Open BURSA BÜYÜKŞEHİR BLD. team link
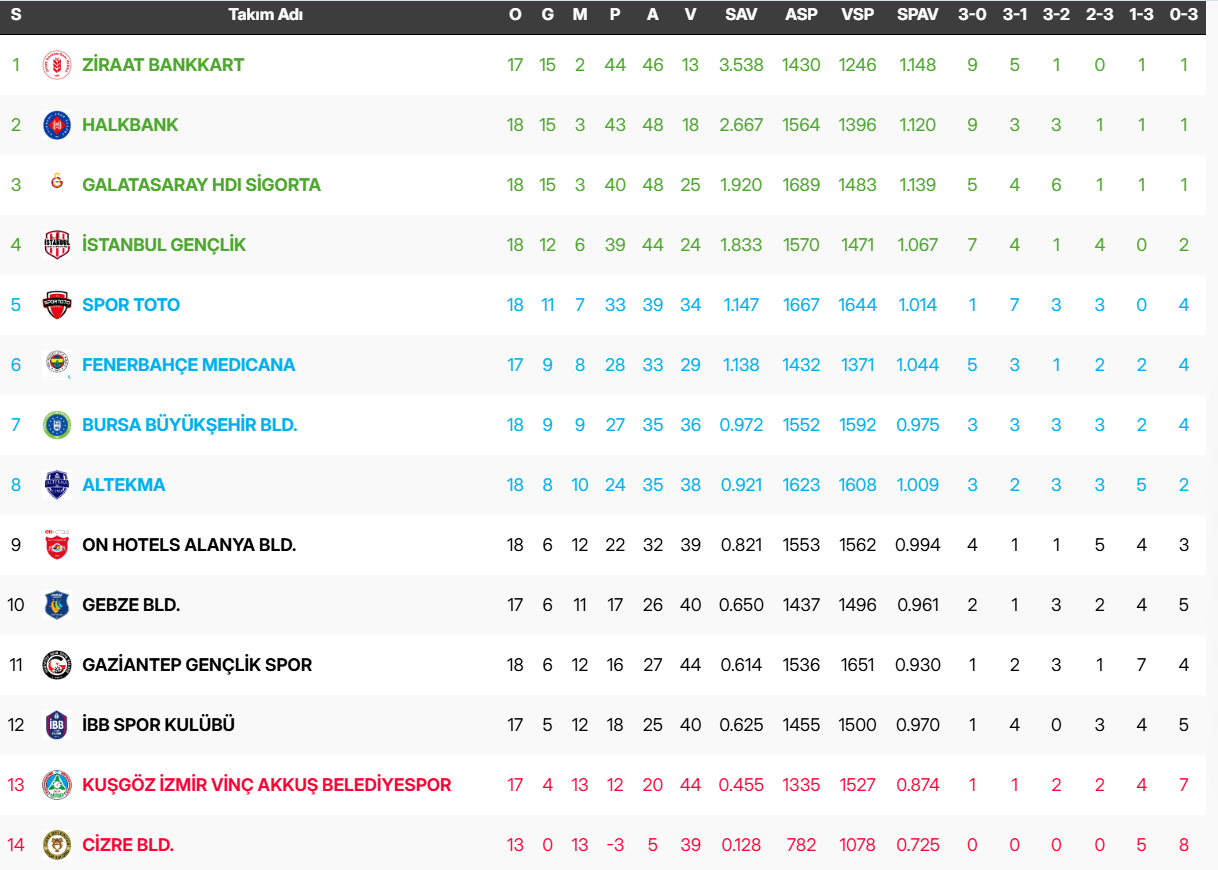Image resolution: width=1218 pixels, height=870 pixels. click(190, 425)
